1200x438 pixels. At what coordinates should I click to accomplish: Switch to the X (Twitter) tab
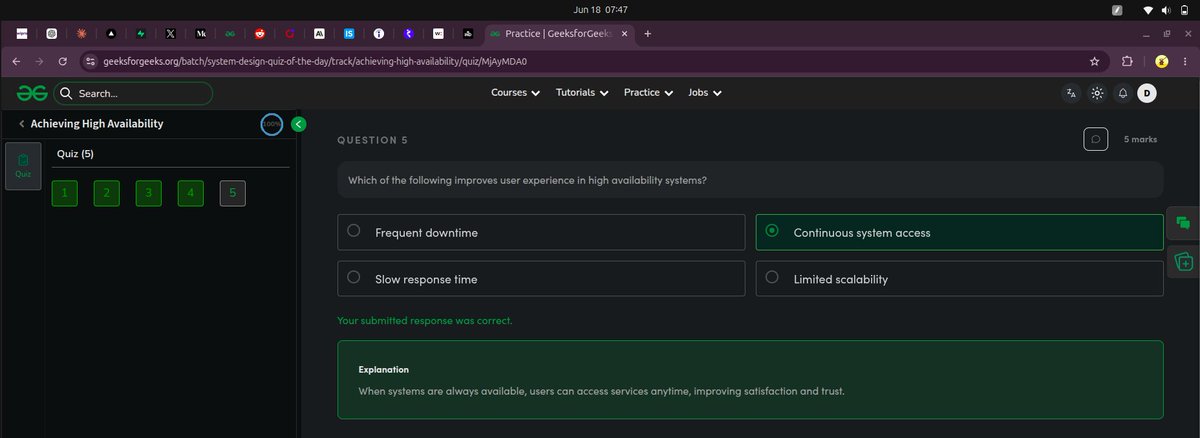click(x=170, y=33)
